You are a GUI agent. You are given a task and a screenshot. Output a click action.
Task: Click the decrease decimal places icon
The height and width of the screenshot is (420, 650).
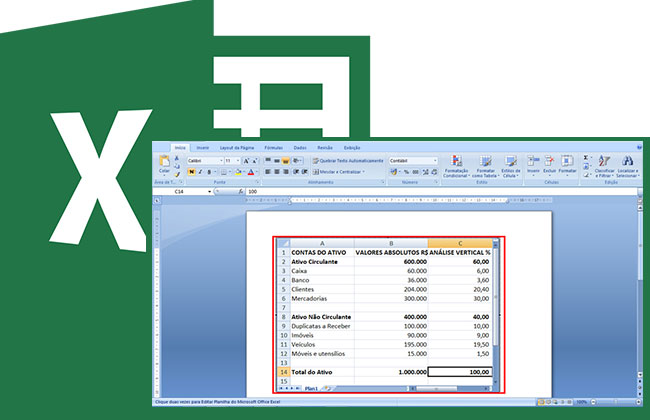click(434, 172)
